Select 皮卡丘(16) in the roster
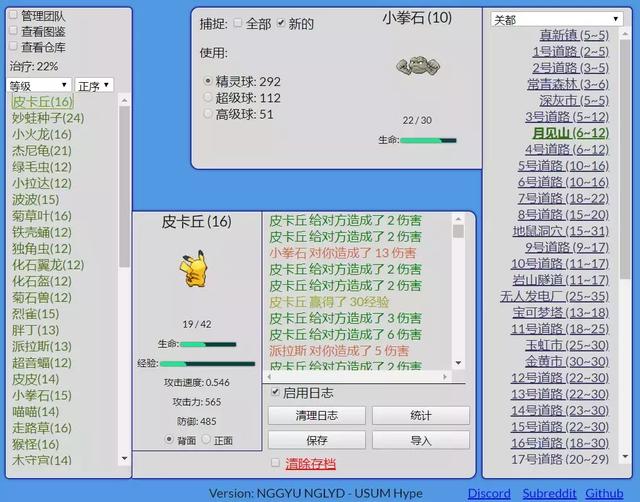Viewport: 640px width, 502px height. [42, 102]
